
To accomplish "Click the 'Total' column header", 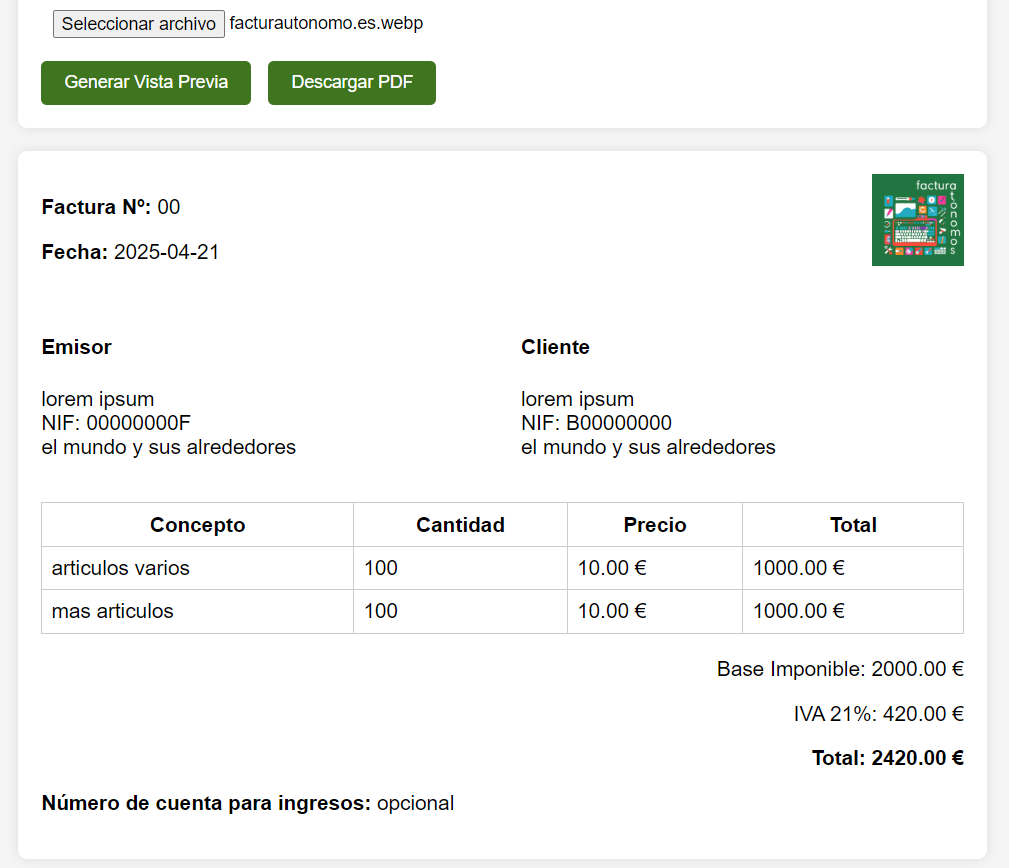I will [x=852, y=524].
